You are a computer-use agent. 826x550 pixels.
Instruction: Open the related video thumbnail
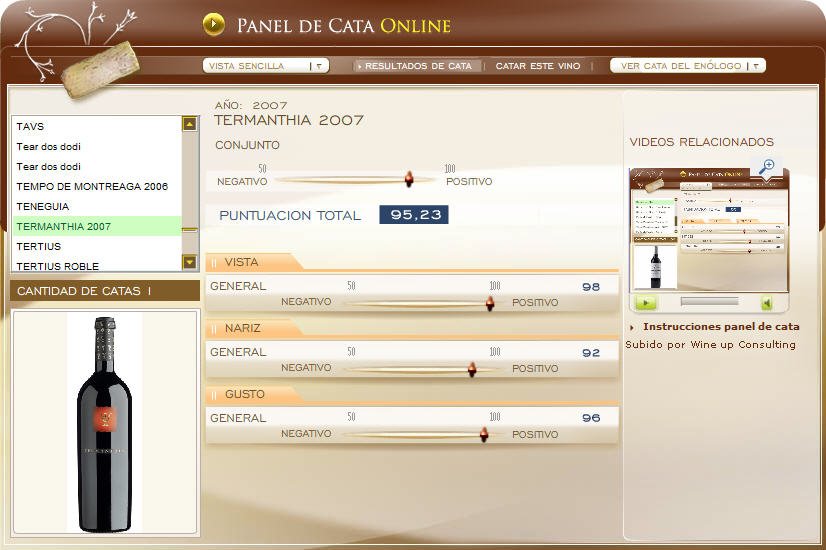click(x=709, y=230)
